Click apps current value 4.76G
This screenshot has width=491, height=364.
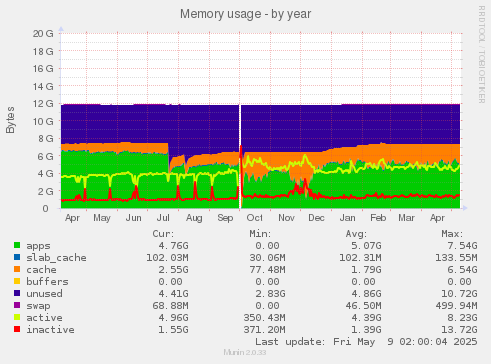coord(173,246)
